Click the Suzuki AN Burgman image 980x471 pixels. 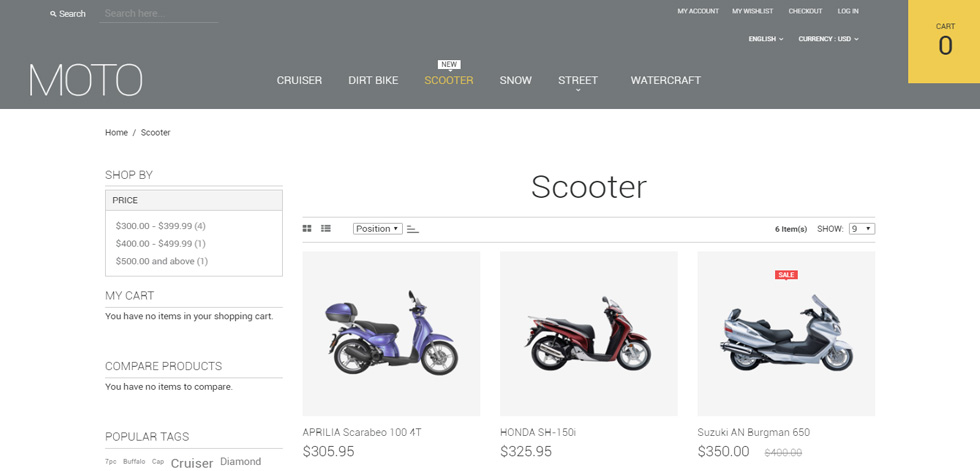(x=786, y=334)
